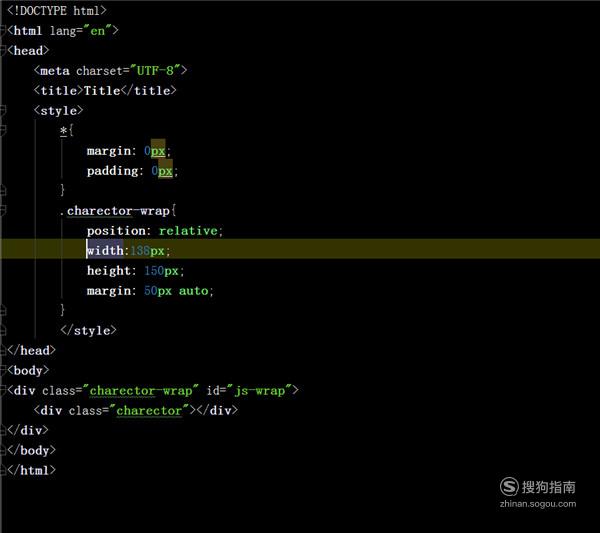Click the inner div with class "charector"
The height and width of the screenshot is (533, 600).
pyautogui.click(x=135, y=410)
